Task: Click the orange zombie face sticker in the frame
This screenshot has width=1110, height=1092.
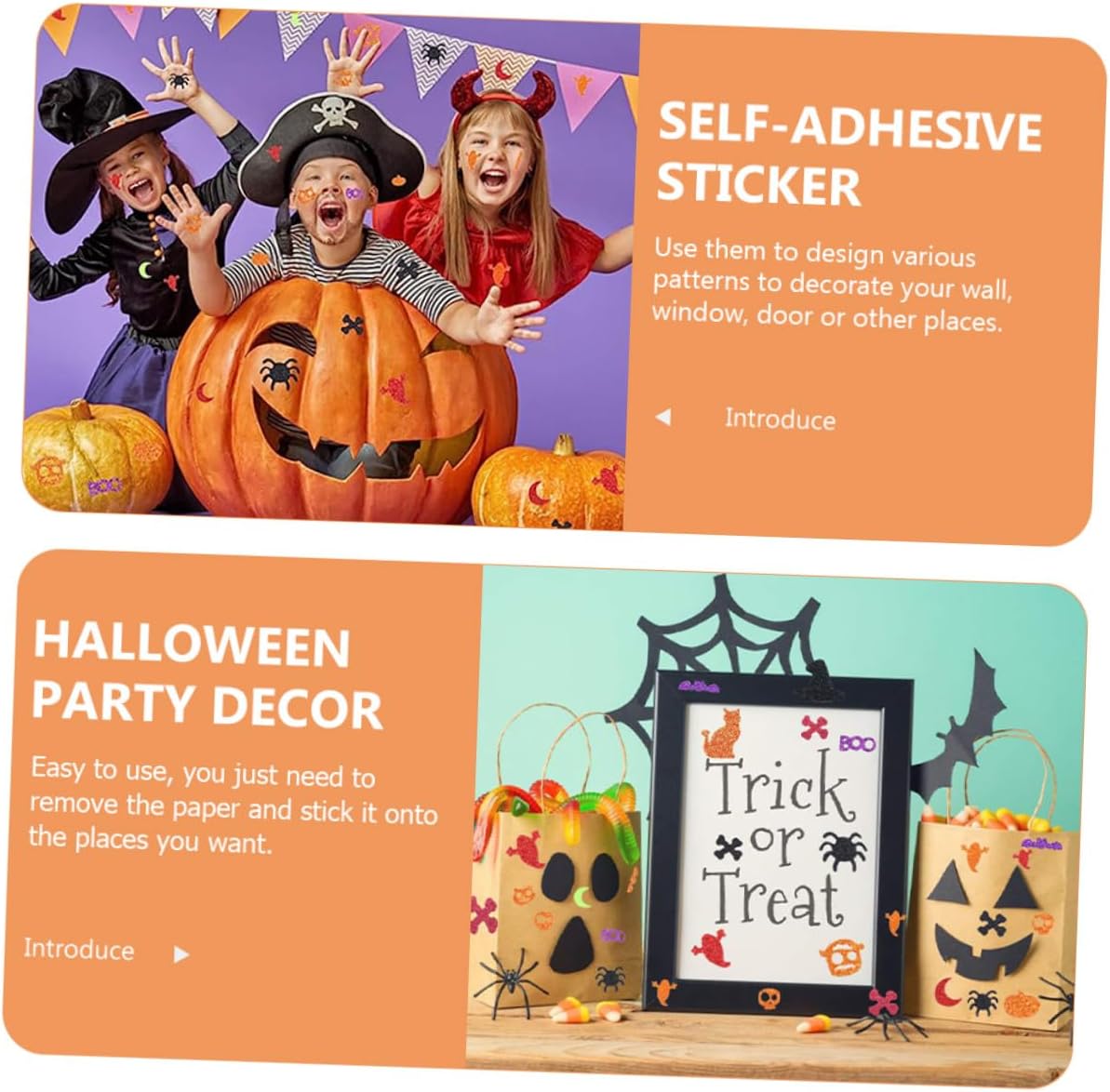Action: coord(842,958)
